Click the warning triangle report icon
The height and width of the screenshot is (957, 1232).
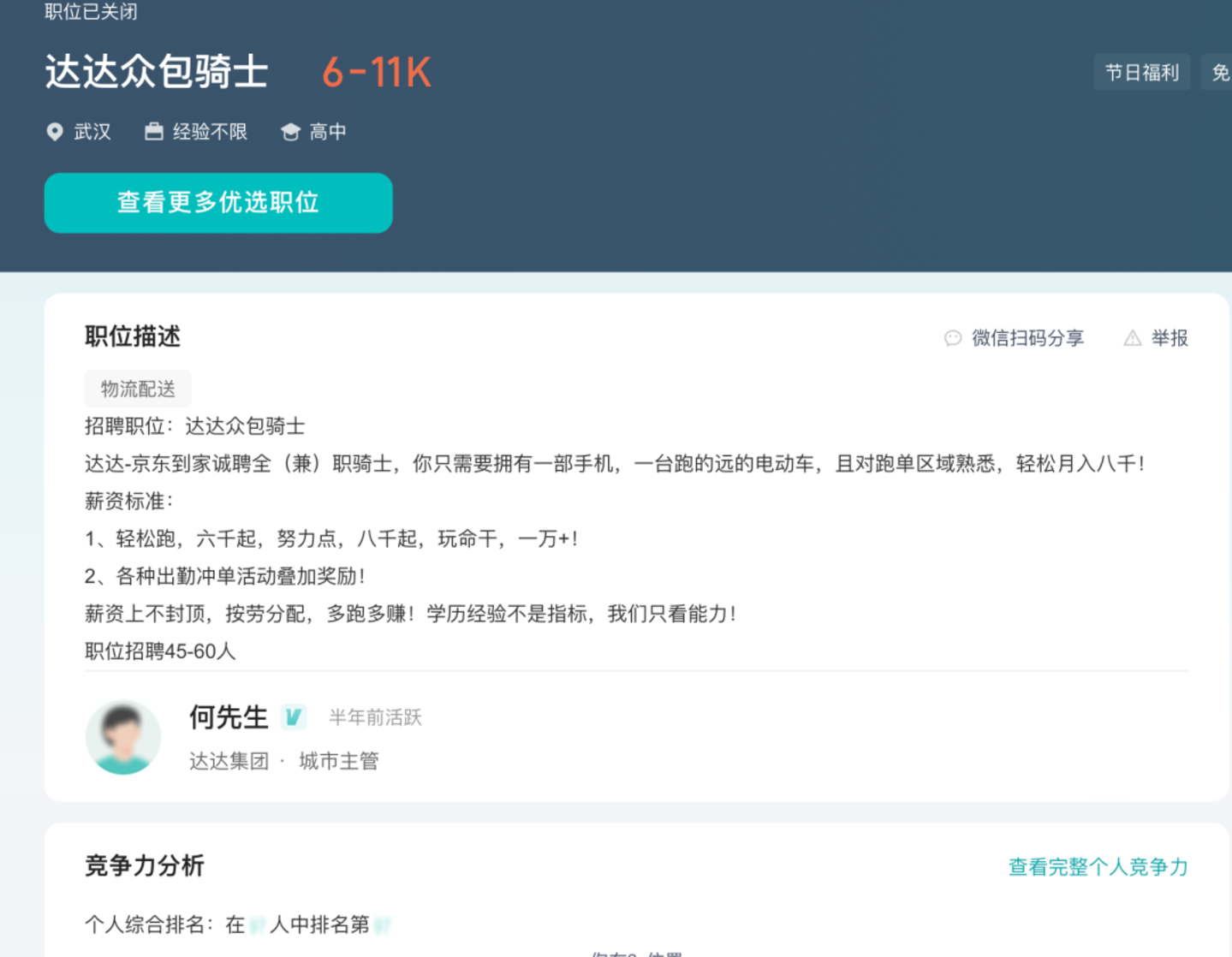click(x=1132, y=338)
